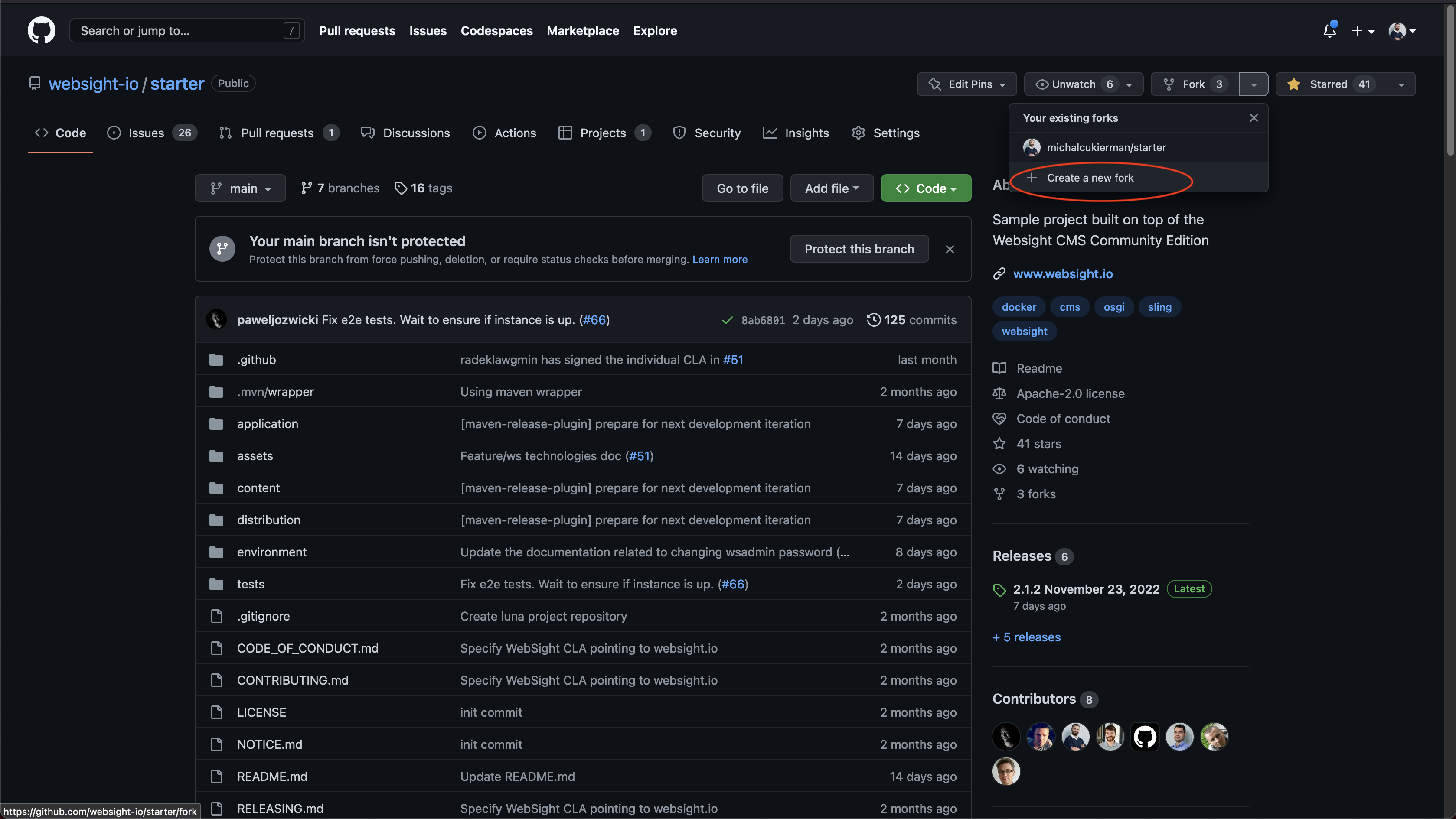Viewport: 1456px width, 819px height.
Task: Open the .github folder
Action: click(x=257, y=360)
